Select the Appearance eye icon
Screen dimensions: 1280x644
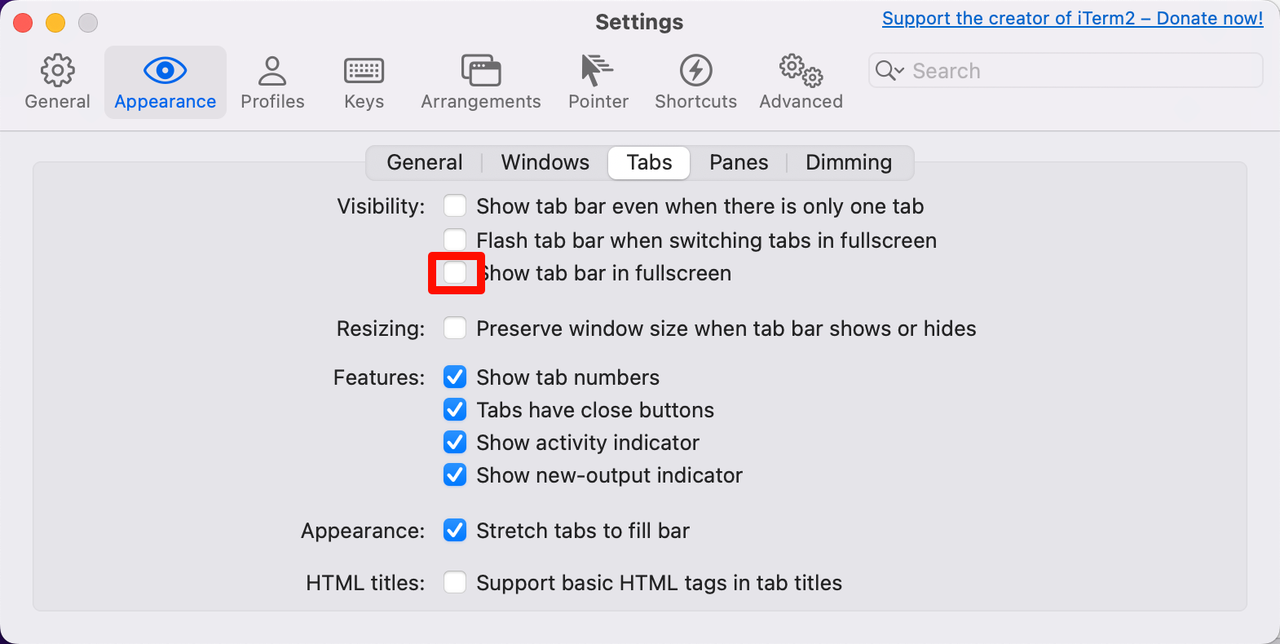coord(165,71)
